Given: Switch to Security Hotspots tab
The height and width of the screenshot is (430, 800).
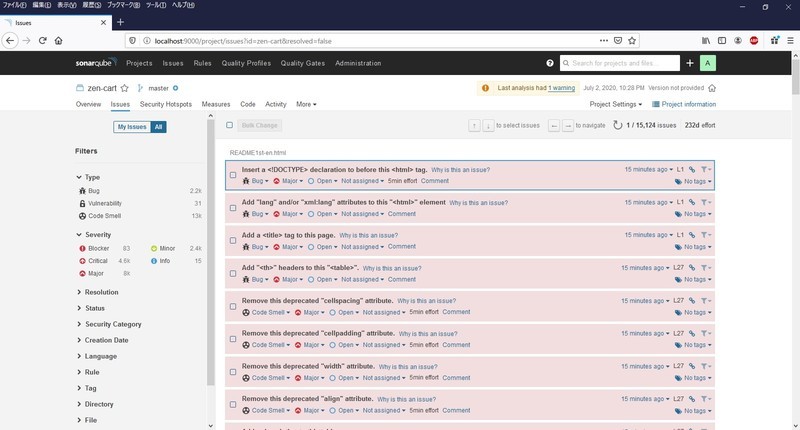Looking at the screenshot, I should [166, 104].
